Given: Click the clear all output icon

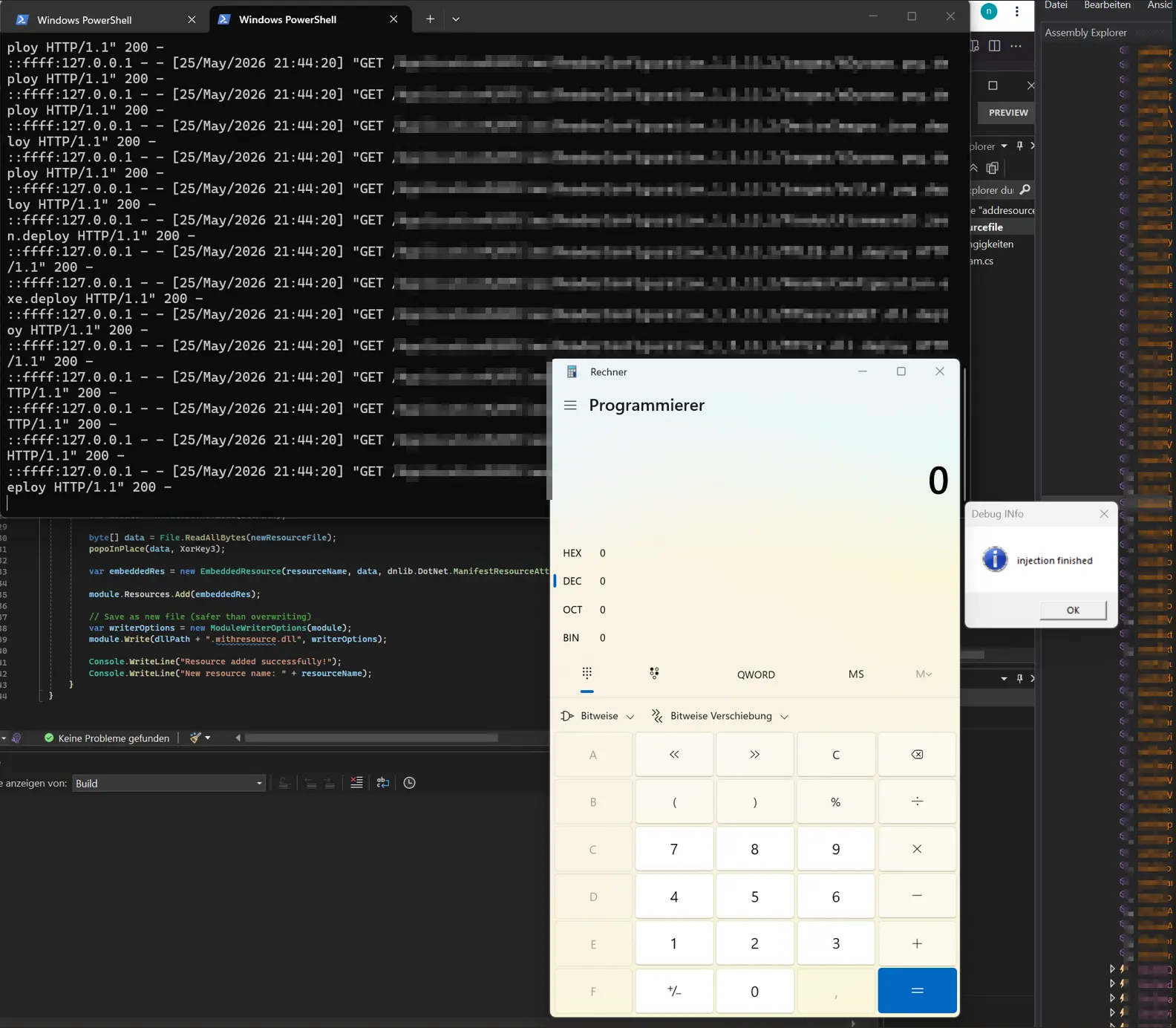Looking at the screenshot, I should pos(356,783).
